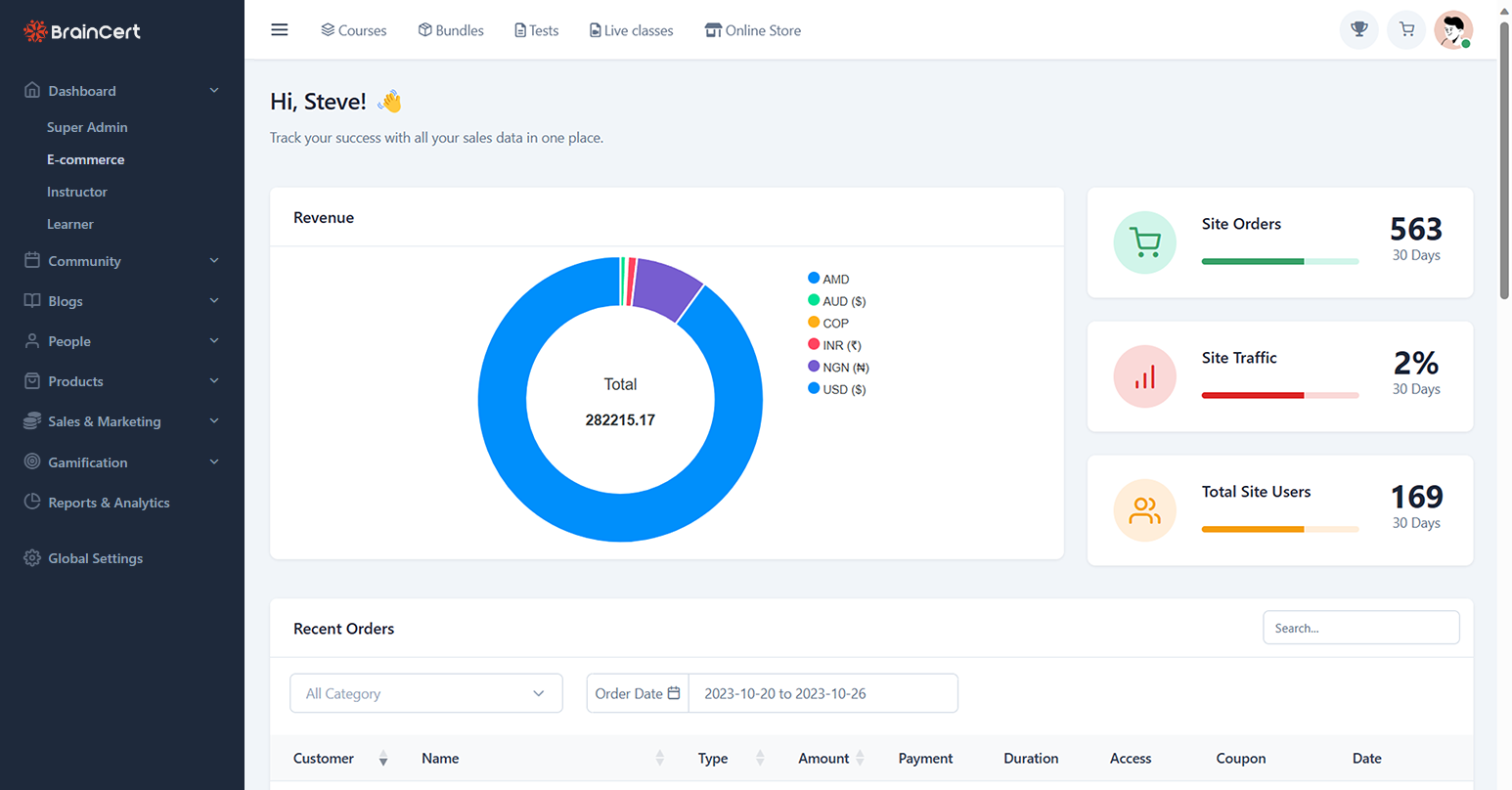Open the Courses section
1512x790 pixels.
(353, 30)
